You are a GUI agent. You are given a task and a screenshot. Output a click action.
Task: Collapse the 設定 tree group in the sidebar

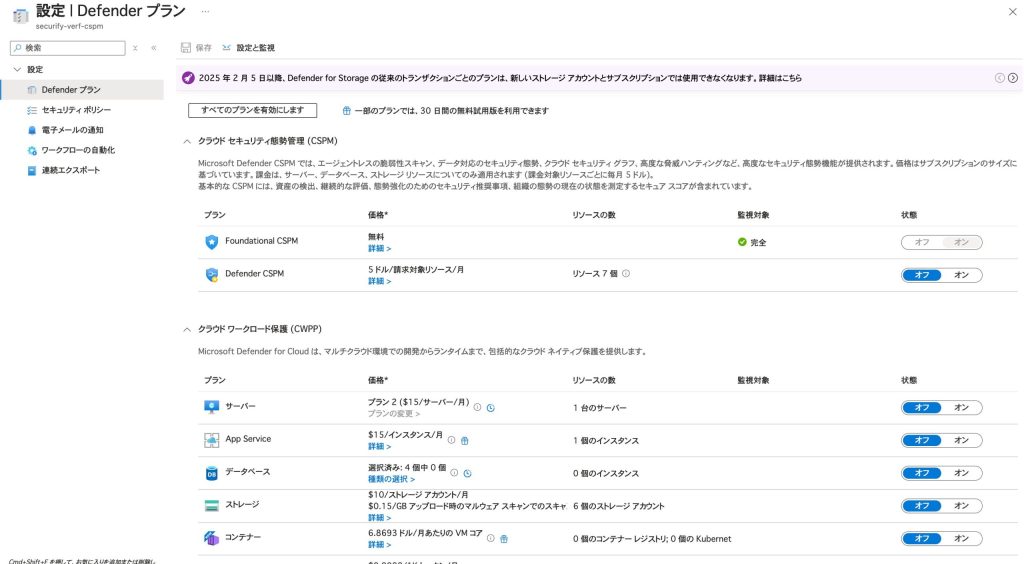coord(17,69)
